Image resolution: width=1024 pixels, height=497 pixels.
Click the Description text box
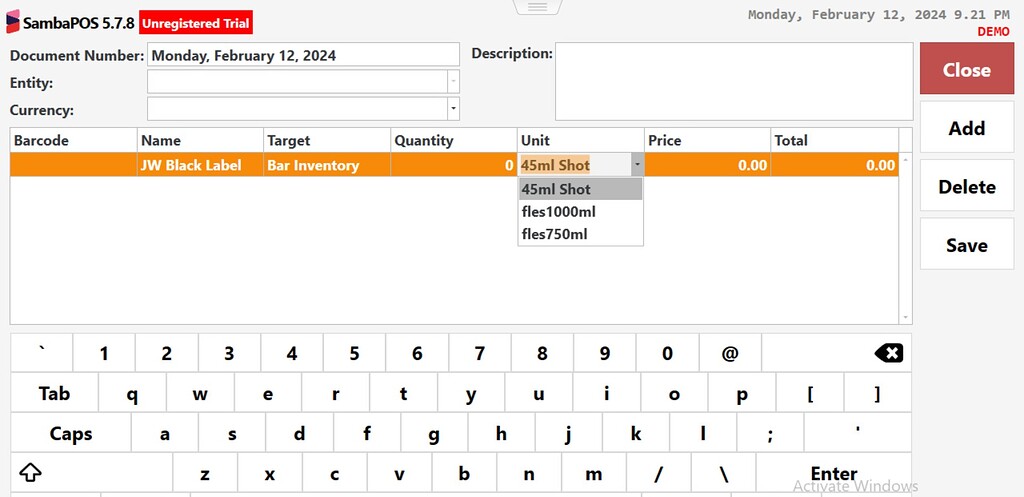(x=734, y=82)
